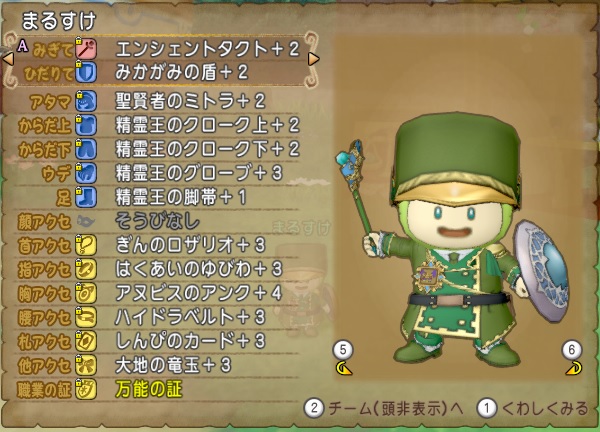Click the right-hand wand weapon icon
Screen dimensions: 600x432
(x=86, y=49)
